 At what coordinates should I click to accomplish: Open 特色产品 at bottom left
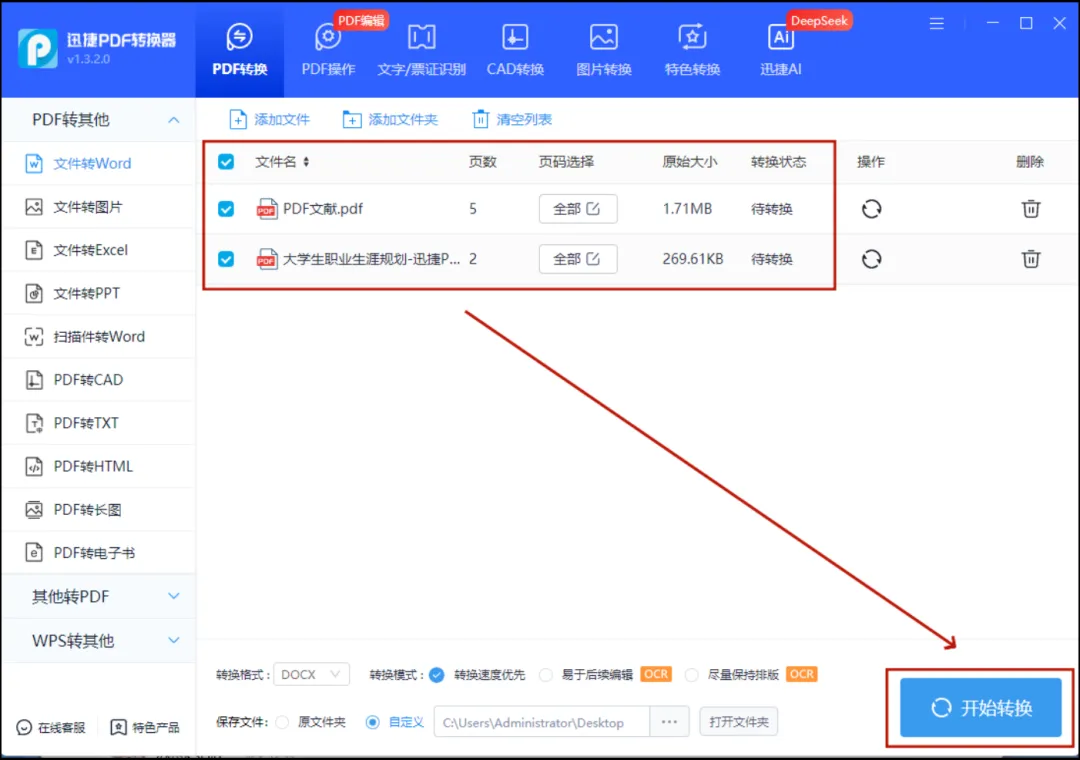point(145,728)
